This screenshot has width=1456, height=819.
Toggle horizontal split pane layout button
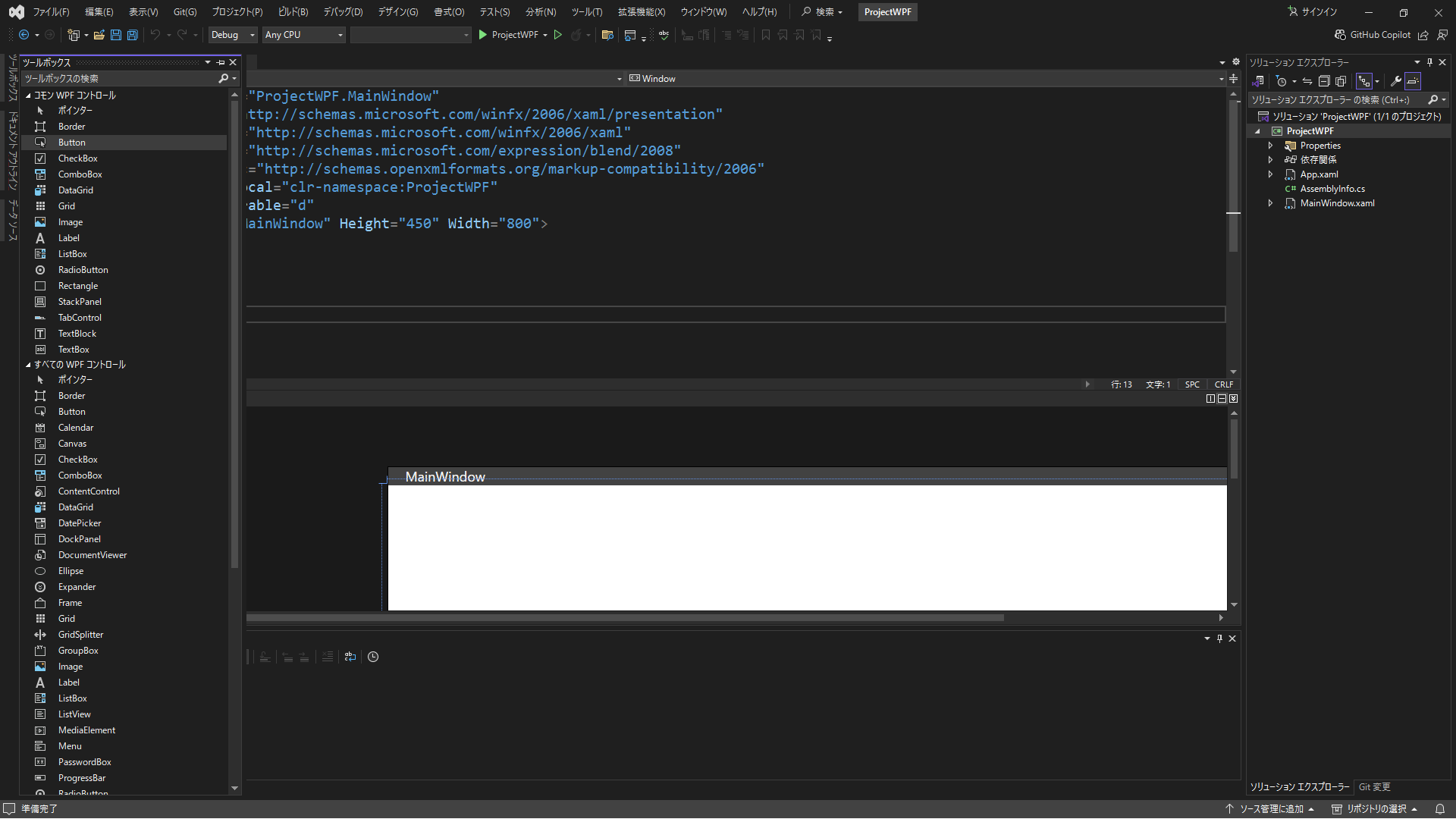[1222, 399]
